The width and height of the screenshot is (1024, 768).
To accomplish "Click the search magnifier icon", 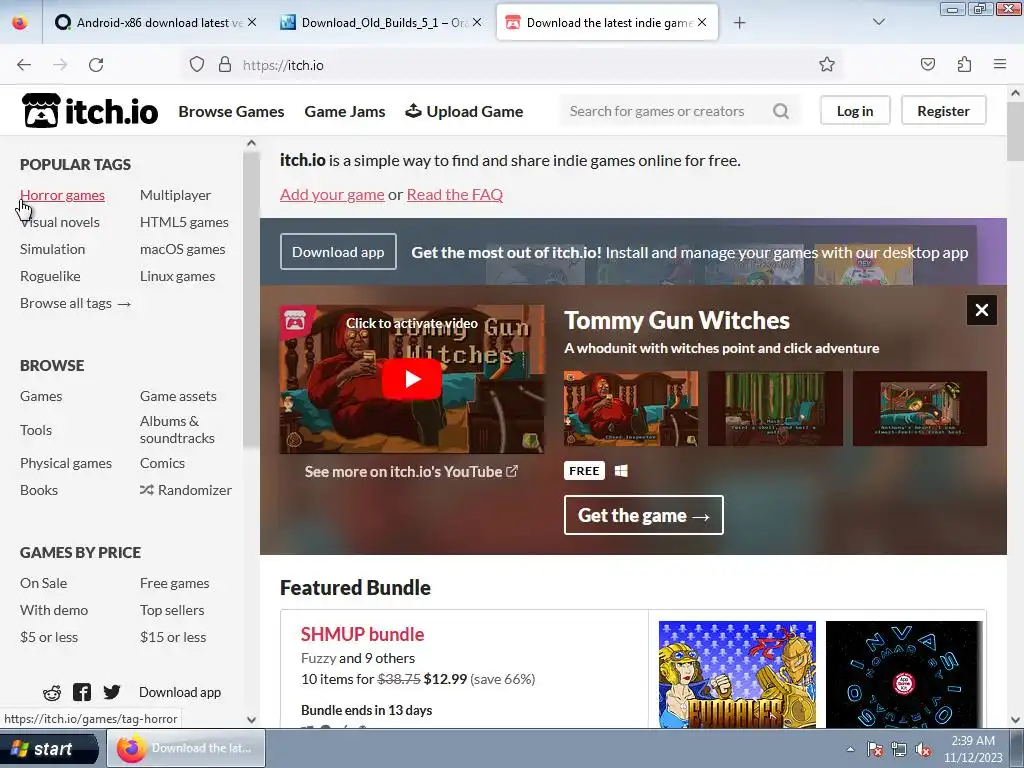I will coord(780,111).
